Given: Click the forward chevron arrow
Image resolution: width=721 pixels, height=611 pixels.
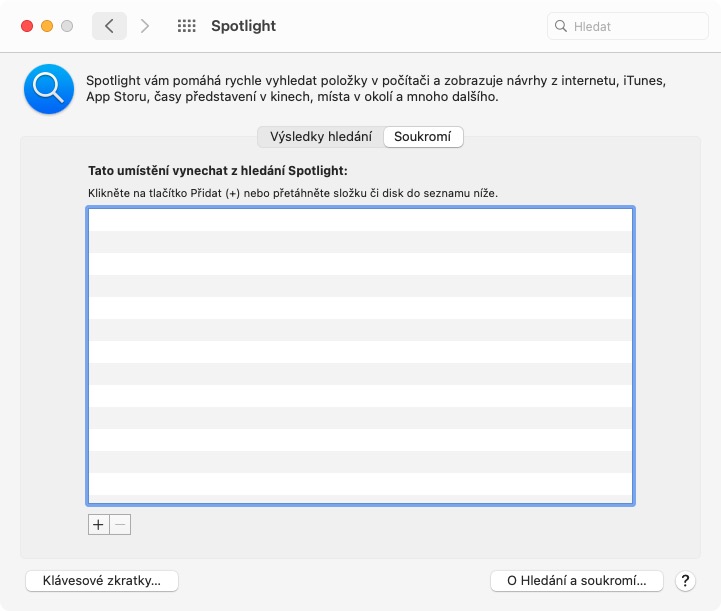Looking at the screenshot, I should point(145,26).
